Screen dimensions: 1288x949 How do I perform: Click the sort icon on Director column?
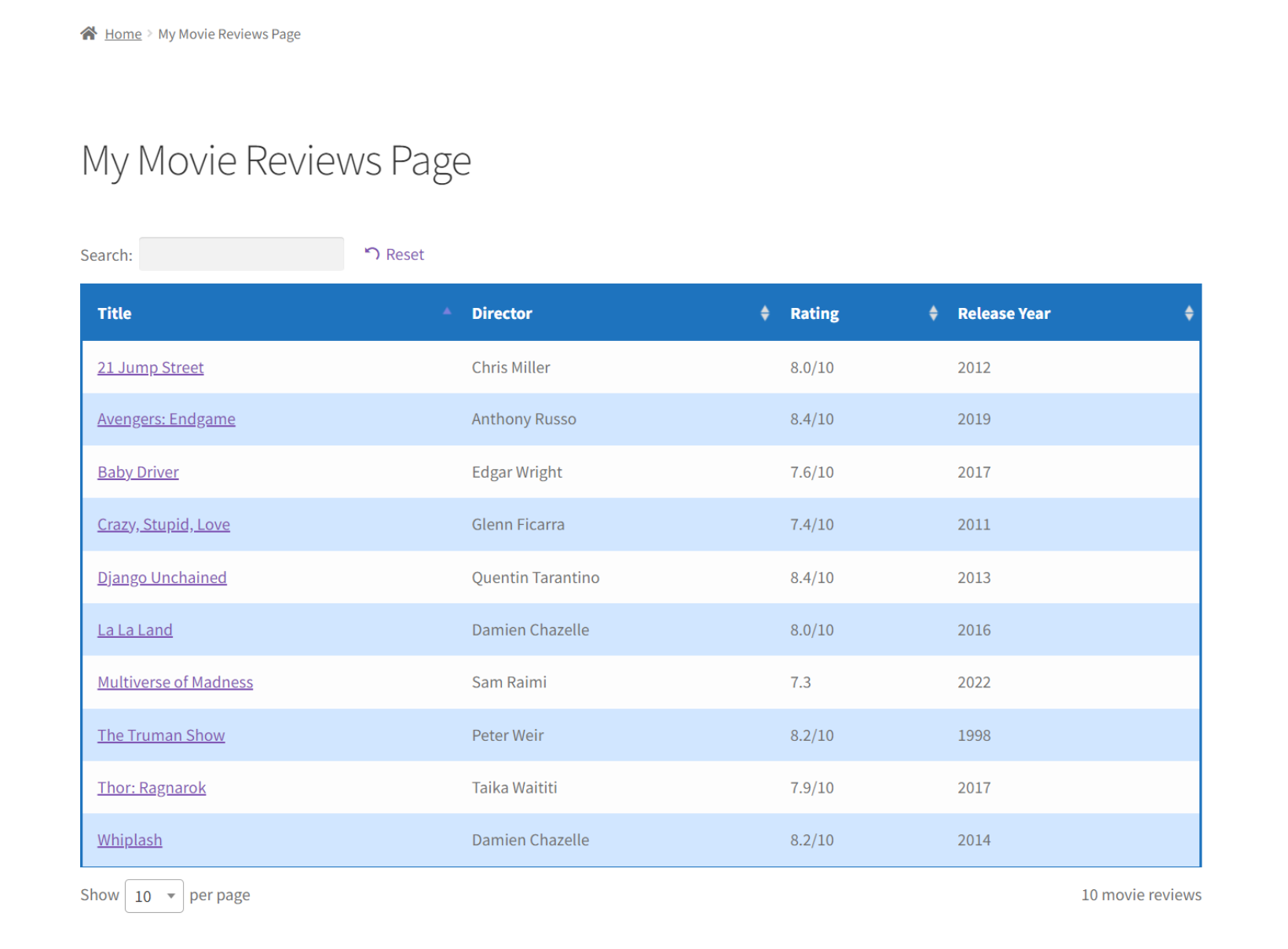(765, 313)
